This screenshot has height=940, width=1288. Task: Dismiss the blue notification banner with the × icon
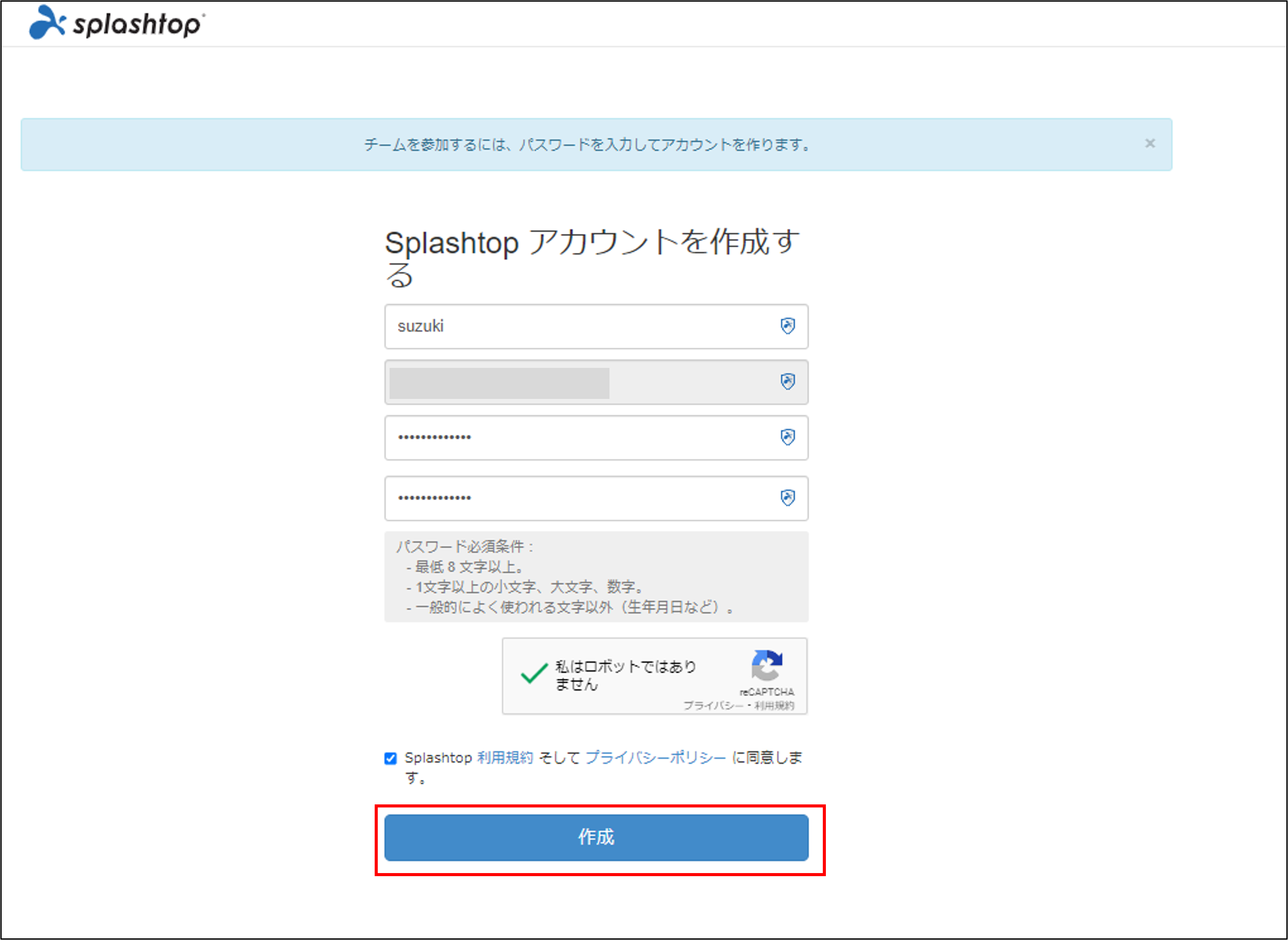coord(1150,143)
